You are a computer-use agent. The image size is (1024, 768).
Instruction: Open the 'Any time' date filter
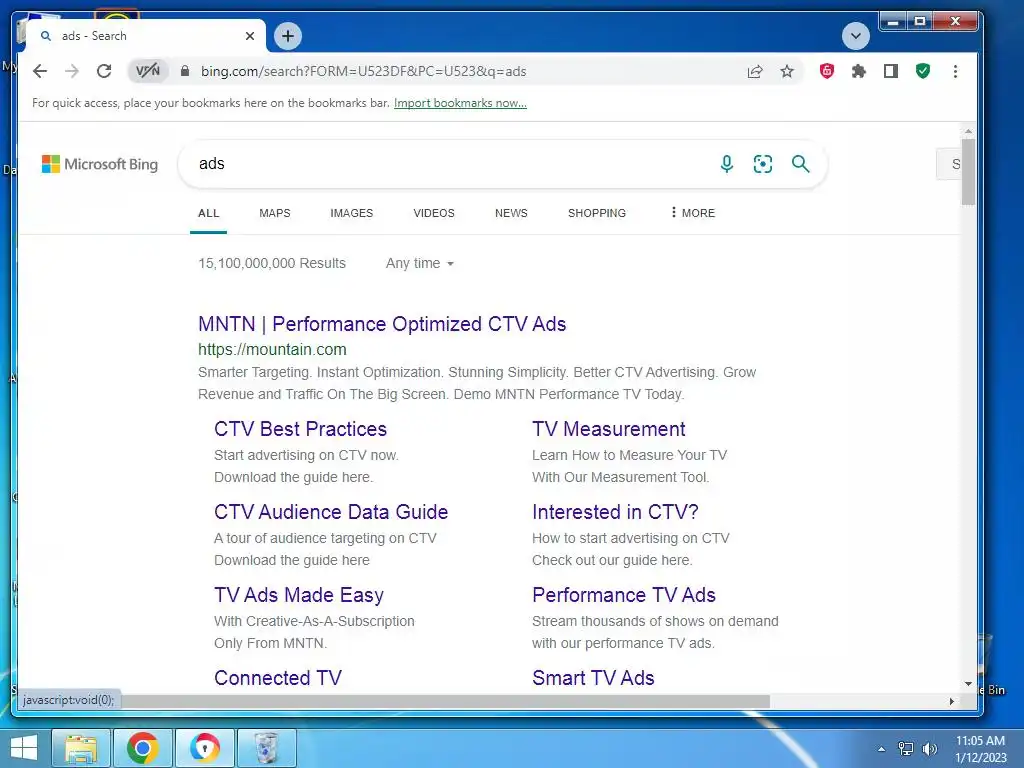[x=419, y=263]
